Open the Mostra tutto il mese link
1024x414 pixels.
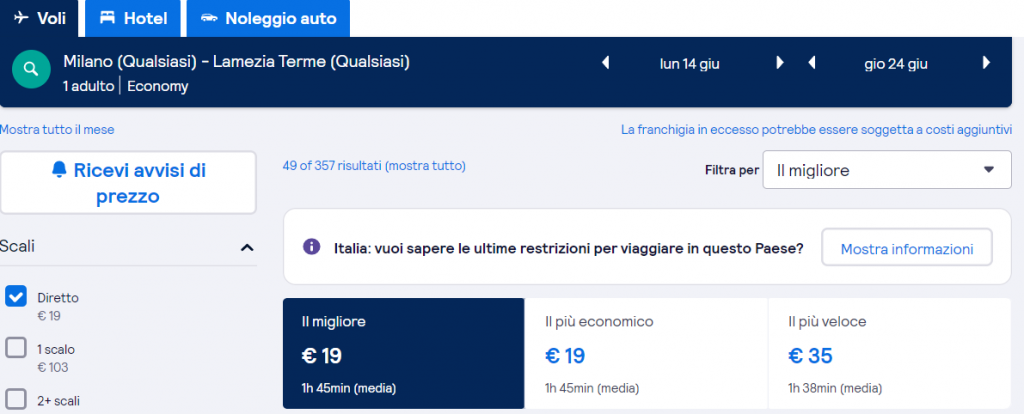[x=64, y=129]
